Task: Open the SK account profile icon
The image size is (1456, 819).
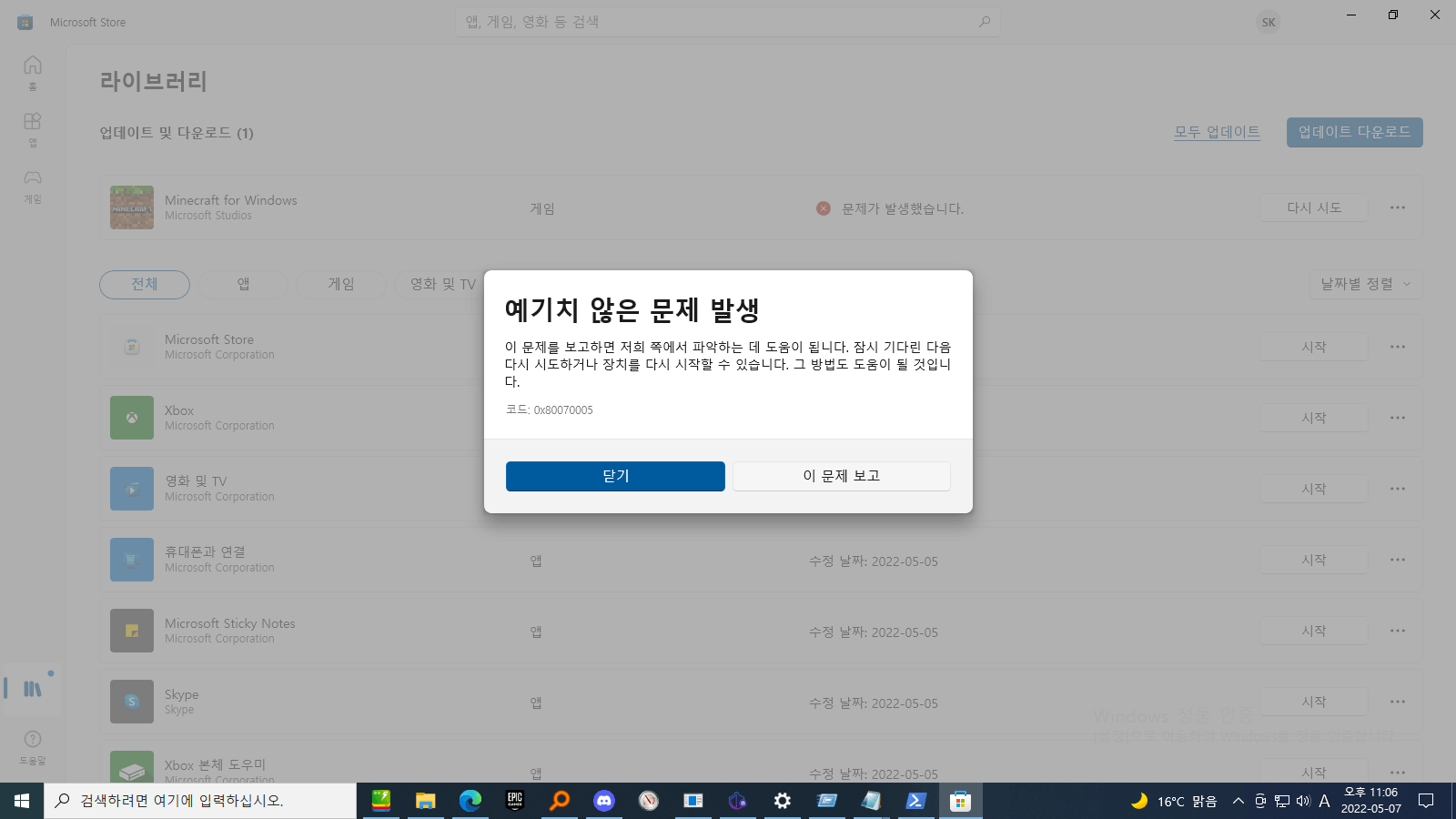Action: click(1268, 22)
